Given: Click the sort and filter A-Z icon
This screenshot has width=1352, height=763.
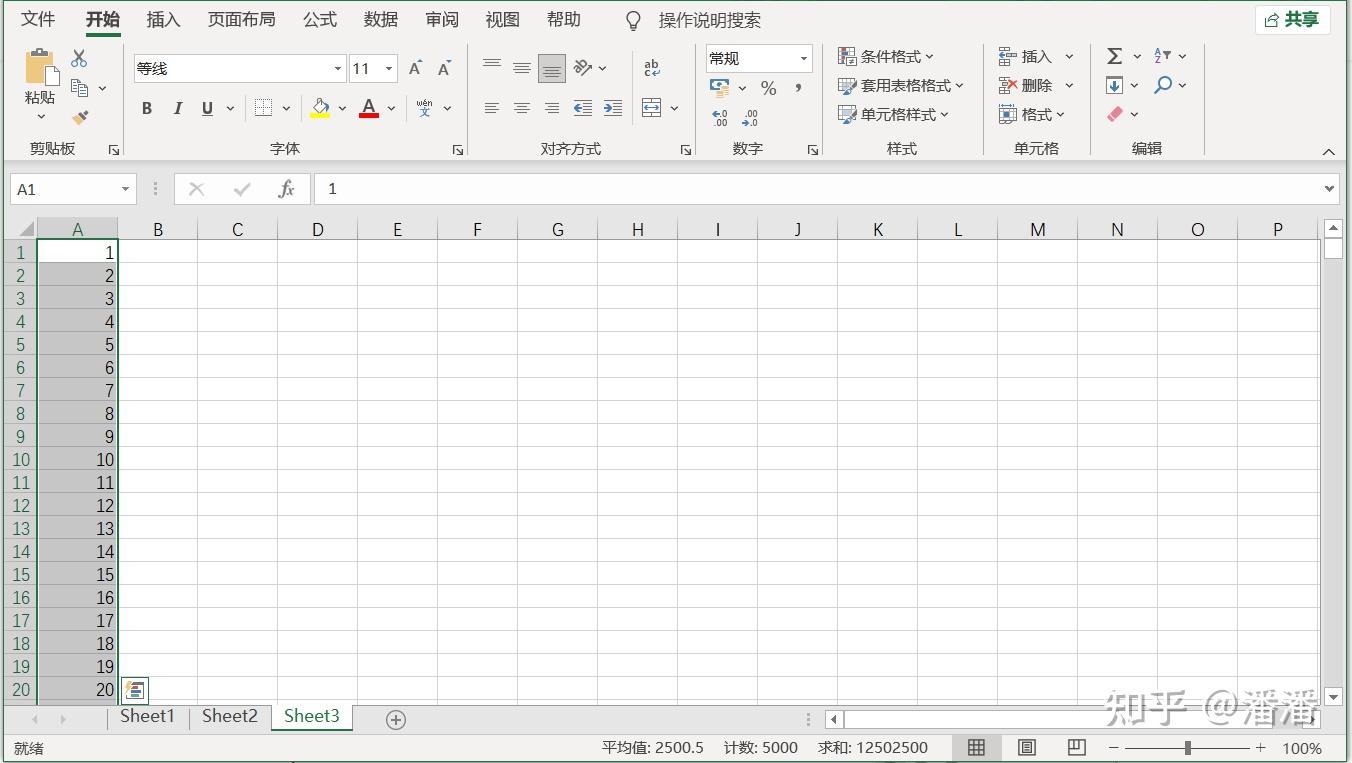Looking at the screenshot, I should [1162, 56].
